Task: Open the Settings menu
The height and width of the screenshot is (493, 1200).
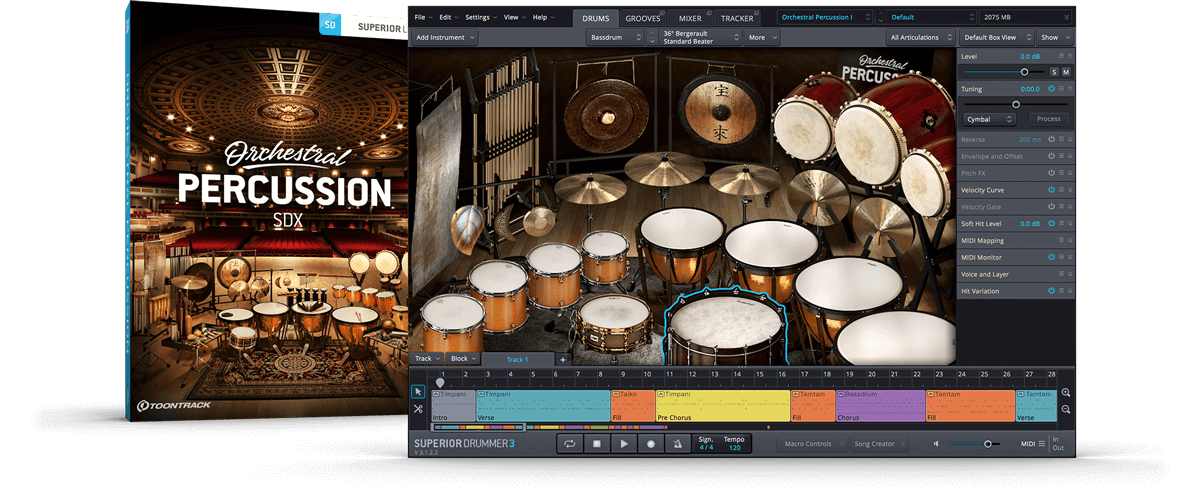Action: click(x=481, y=17)
